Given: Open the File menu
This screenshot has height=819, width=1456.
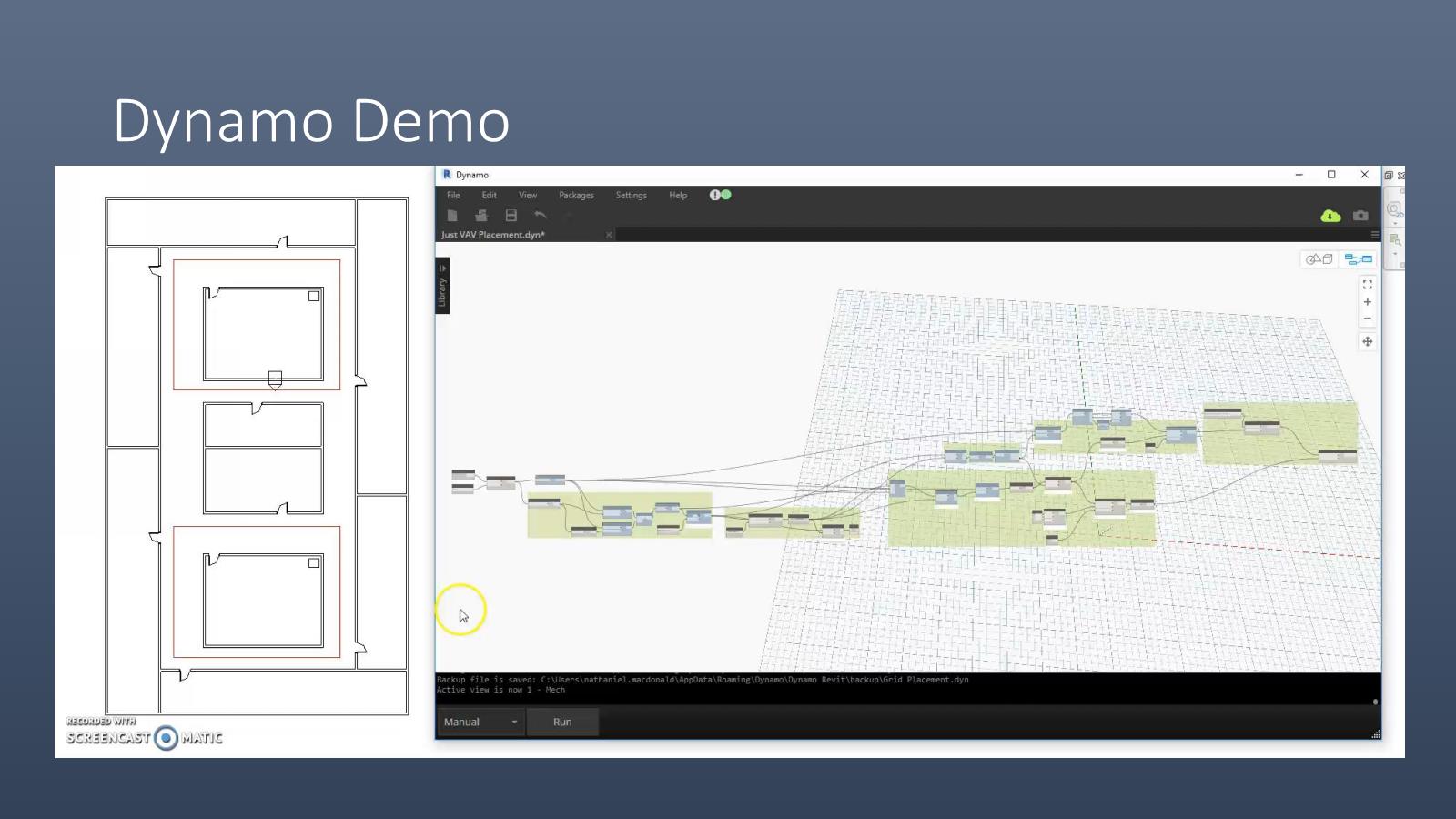Looking at the screenshot, I should pyautogui.click(x=453, y=195).
